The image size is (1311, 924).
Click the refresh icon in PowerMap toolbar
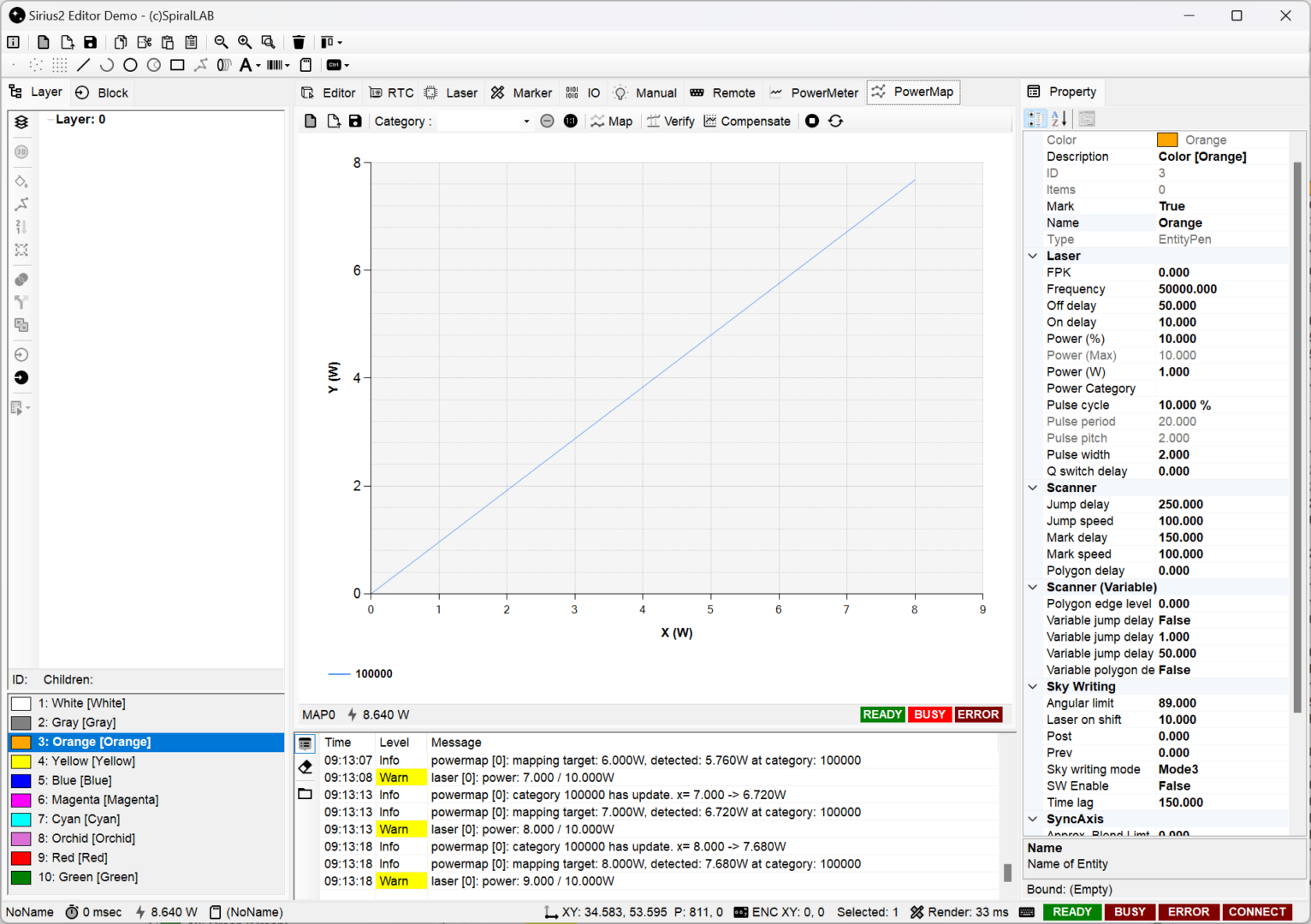tap(836, 121)
